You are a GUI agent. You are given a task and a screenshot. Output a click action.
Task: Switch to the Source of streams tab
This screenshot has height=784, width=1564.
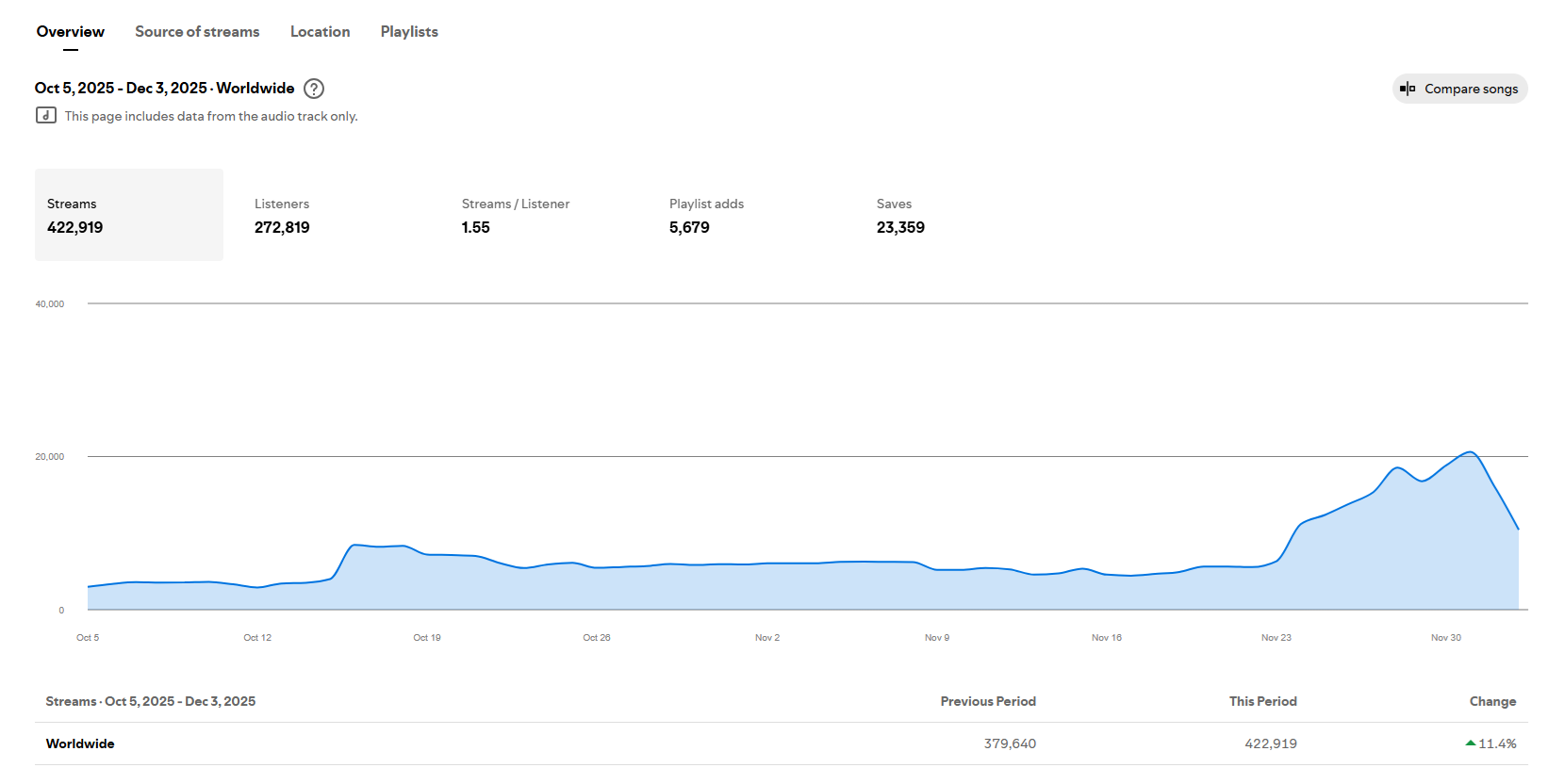(x=197, y=32)
